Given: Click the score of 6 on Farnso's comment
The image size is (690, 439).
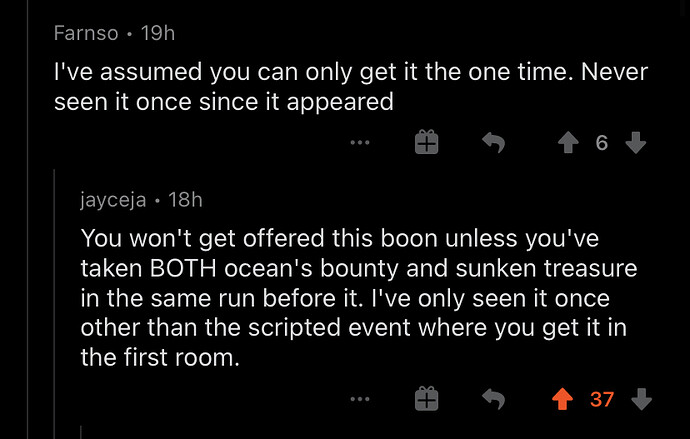Looking at the screenshot, I should click(x=601, y=144).
